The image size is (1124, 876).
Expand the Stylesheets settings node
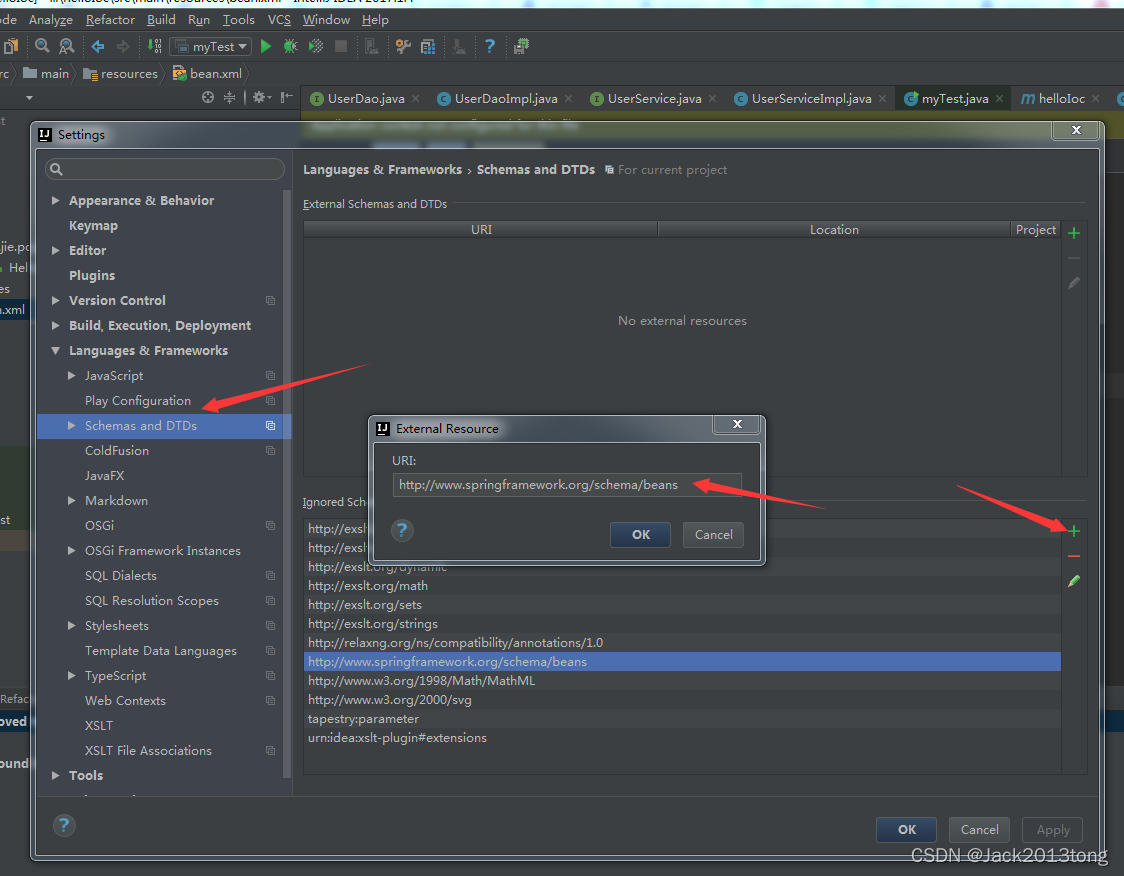coord(71,626)
